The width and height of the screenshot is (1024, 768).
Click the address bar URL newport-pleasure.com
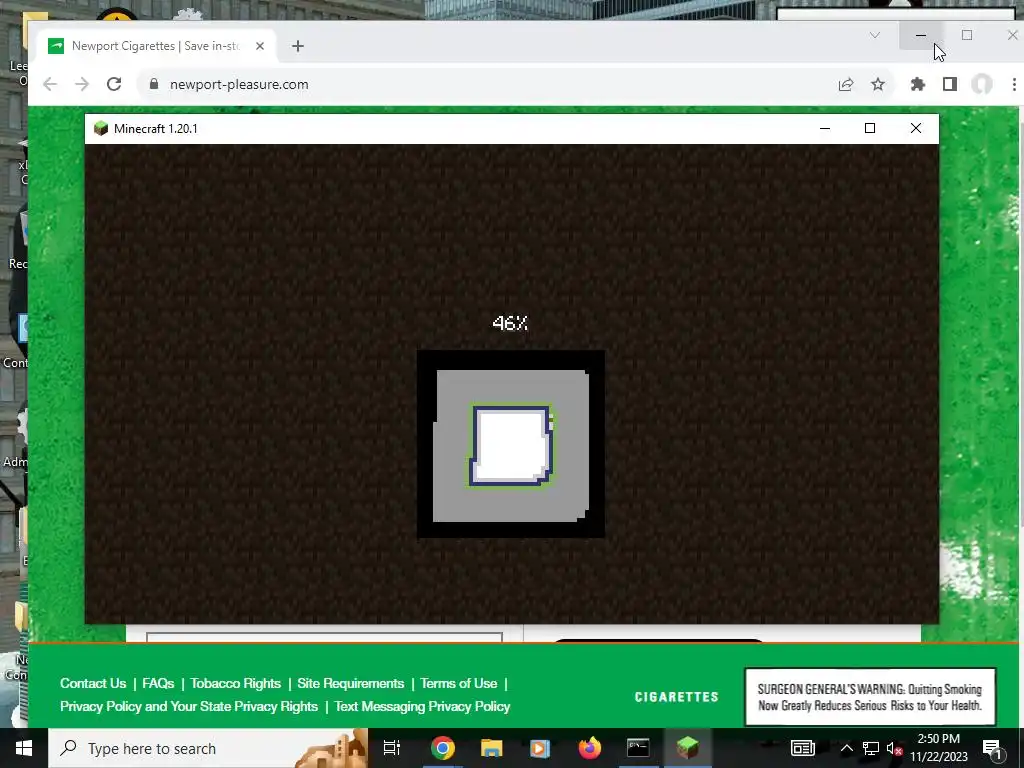(x=239, y=84)
